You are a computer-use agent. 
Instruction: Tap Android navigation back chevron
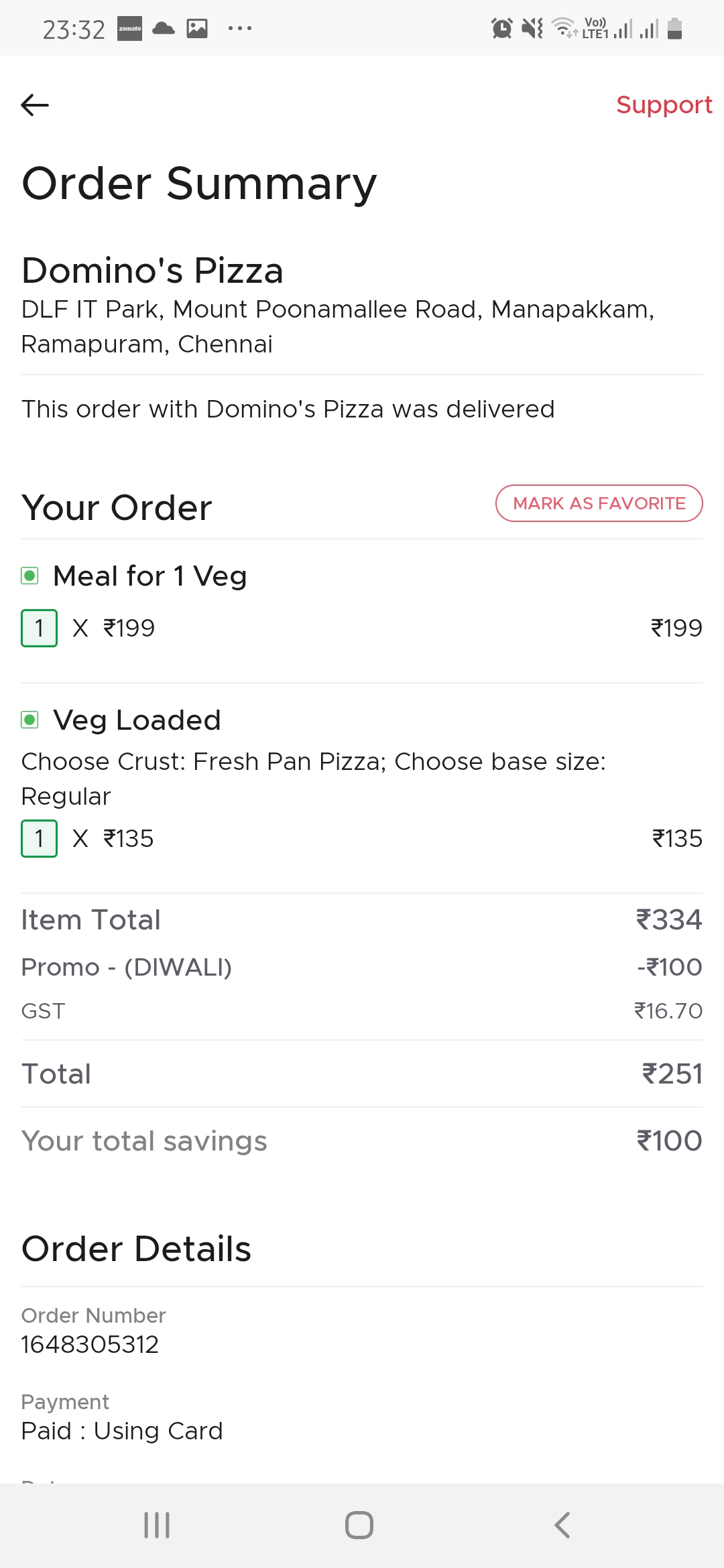click(x=562, y=1525)
